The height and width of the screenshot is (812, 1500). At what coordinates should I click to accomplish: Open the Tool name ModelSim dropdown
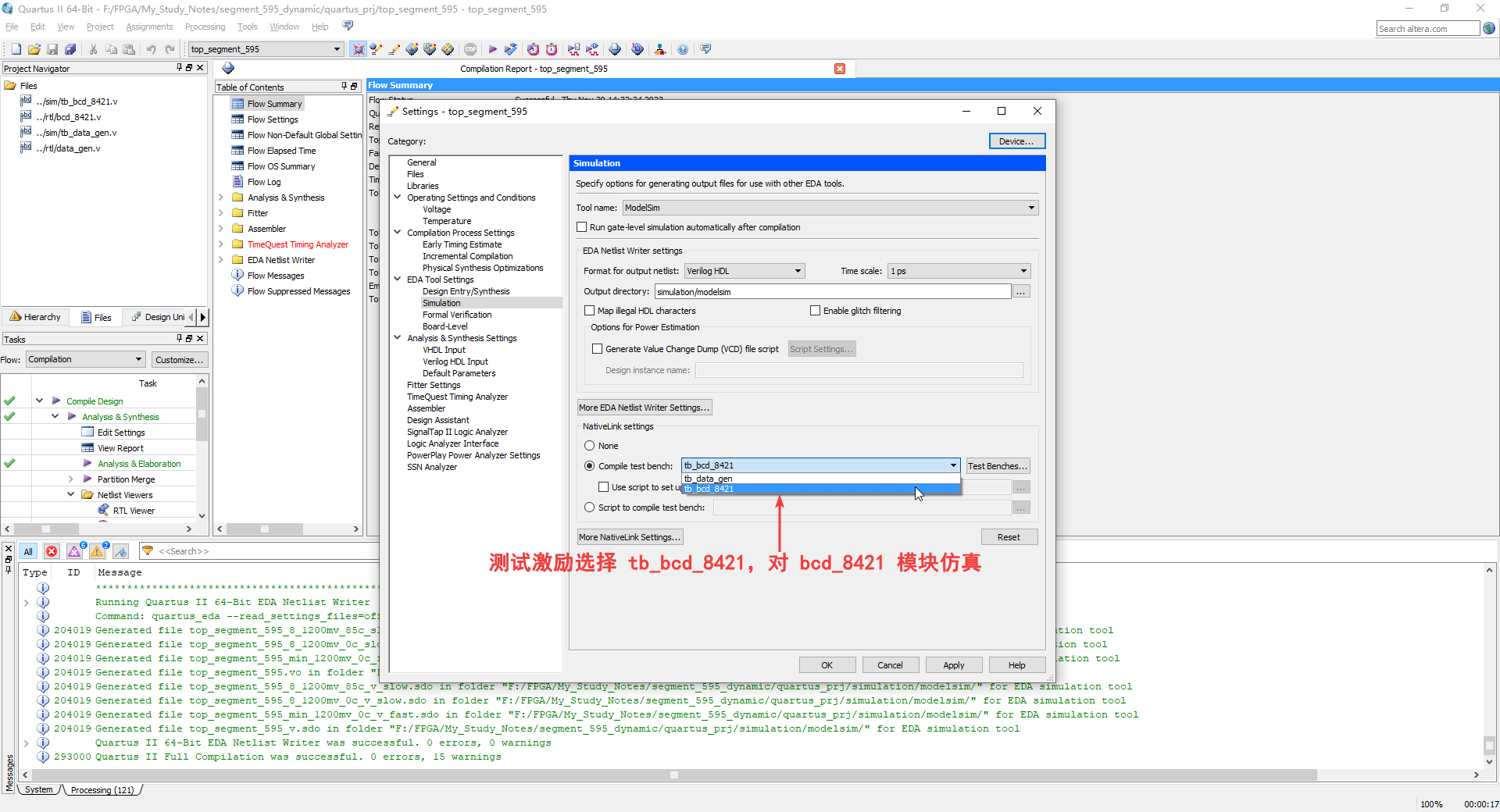point(830,208)
